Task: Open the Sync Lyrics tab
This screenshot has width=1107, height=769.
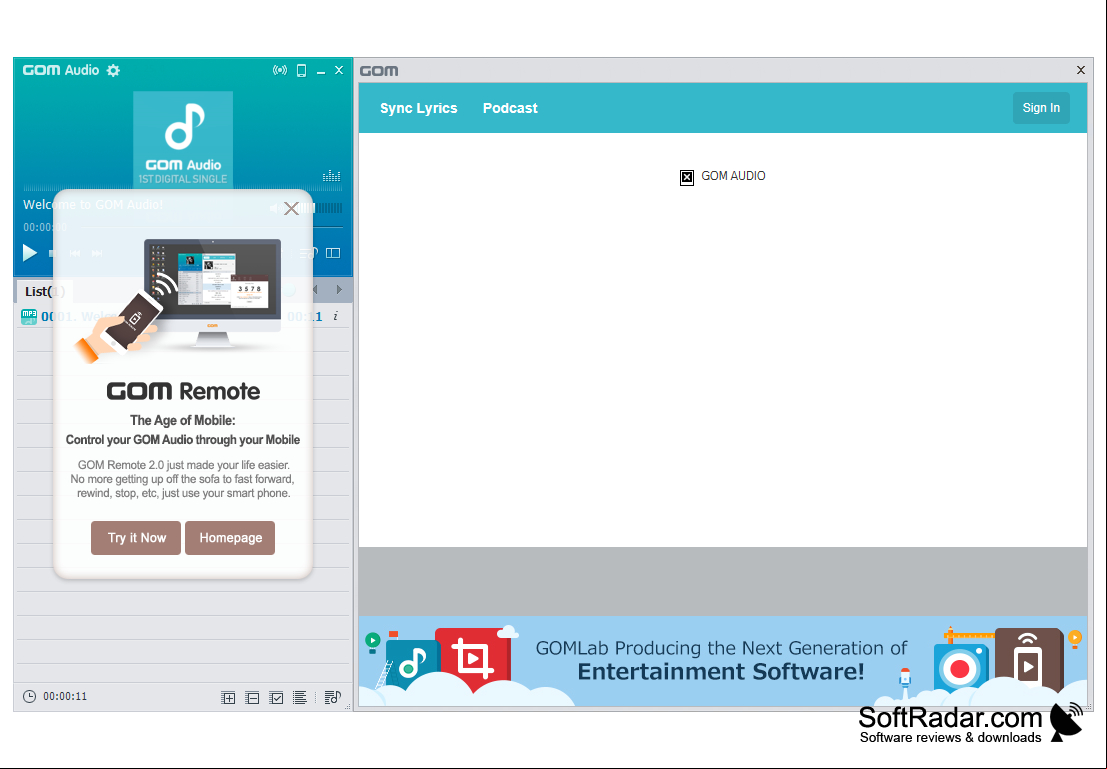Action: pos(419,108)
